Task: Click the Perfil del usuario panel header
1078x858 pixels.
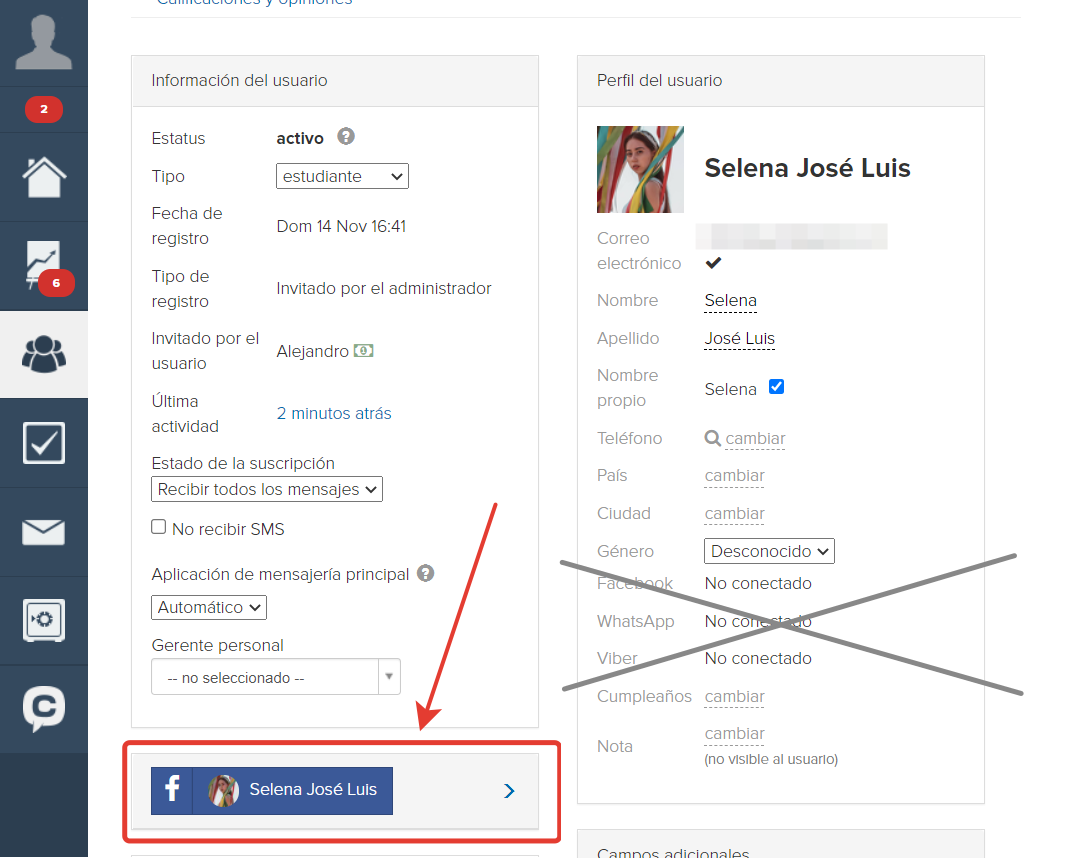Action: (x=781, y=81)
